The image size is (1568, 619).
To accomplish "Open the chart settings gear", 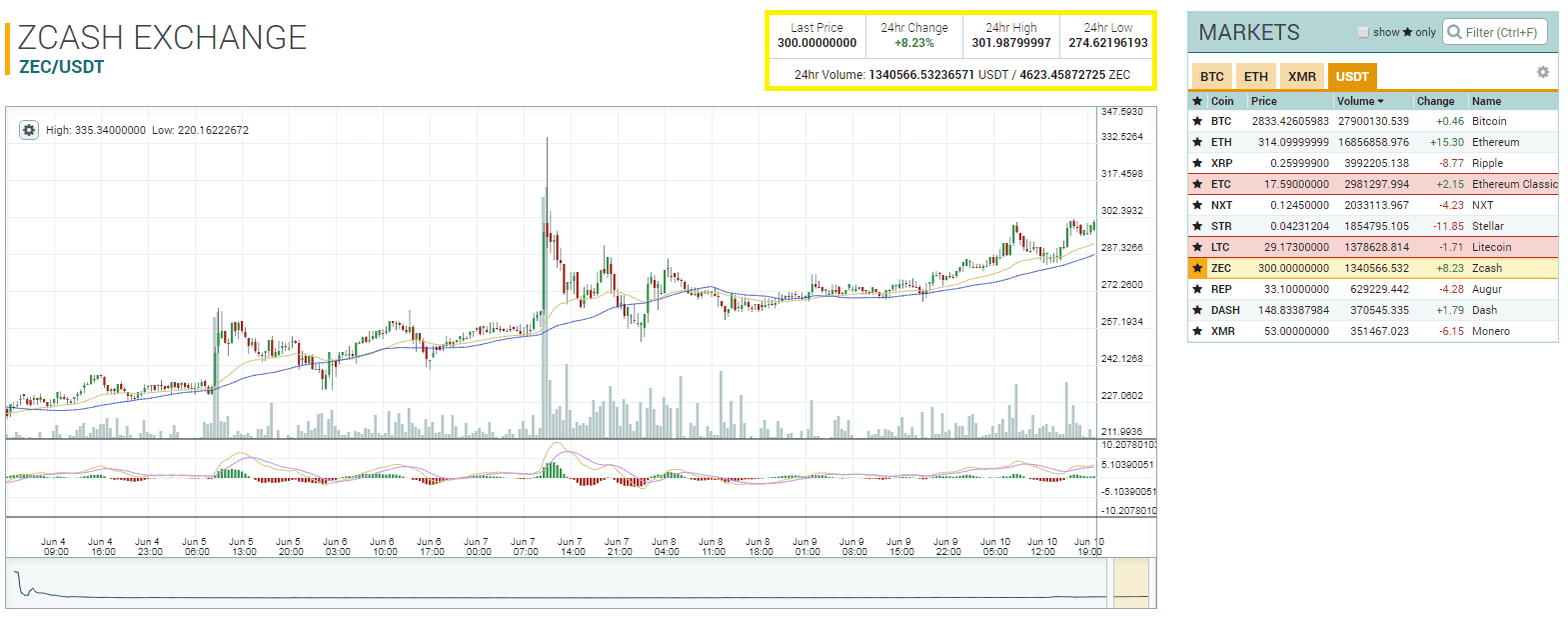I will point(29,130).
